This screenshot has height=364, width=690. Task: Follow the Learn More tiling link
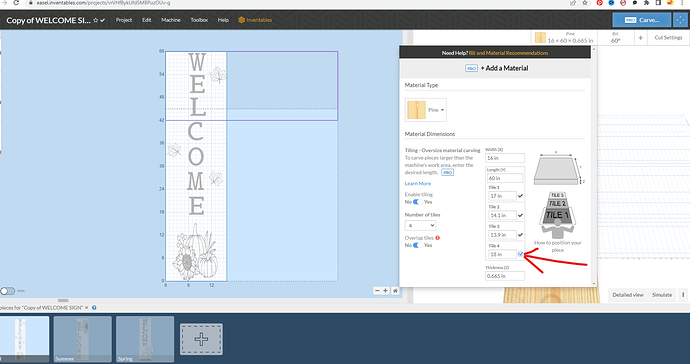[418, 184]
